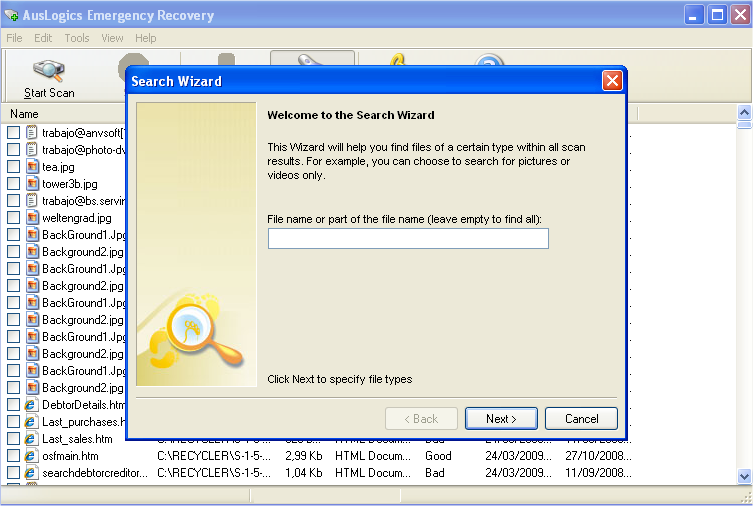This screenshot has width=753, height=506.
Task: Open the Tools menu
Action: click(77, 38)
